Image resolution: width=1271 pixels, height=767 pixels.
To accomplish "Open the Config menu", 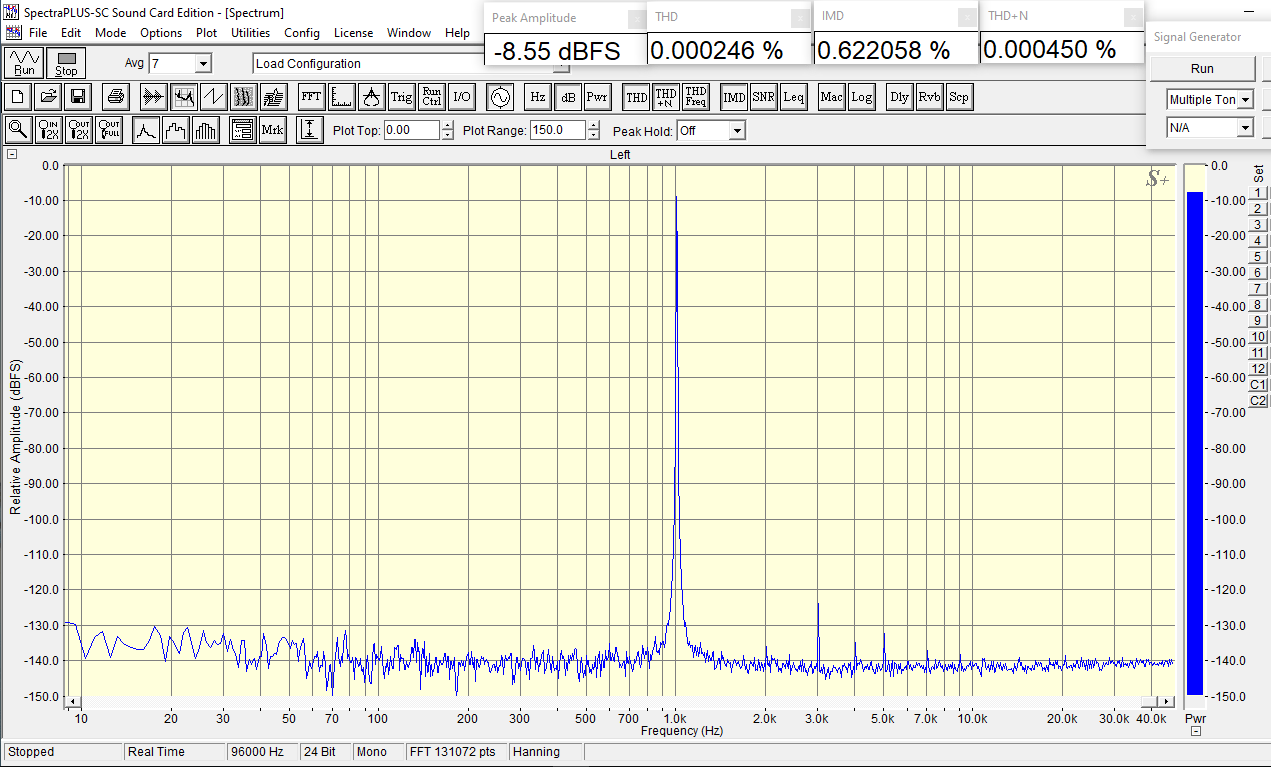I will [302, 33].
